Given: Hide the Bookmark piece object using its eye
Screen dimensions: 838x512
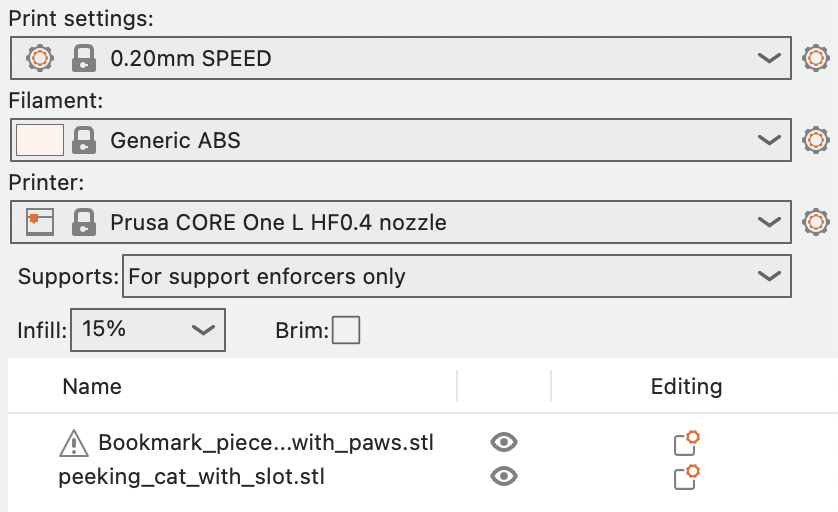Looking at the screenshot, I should click(x=504, y=442).
